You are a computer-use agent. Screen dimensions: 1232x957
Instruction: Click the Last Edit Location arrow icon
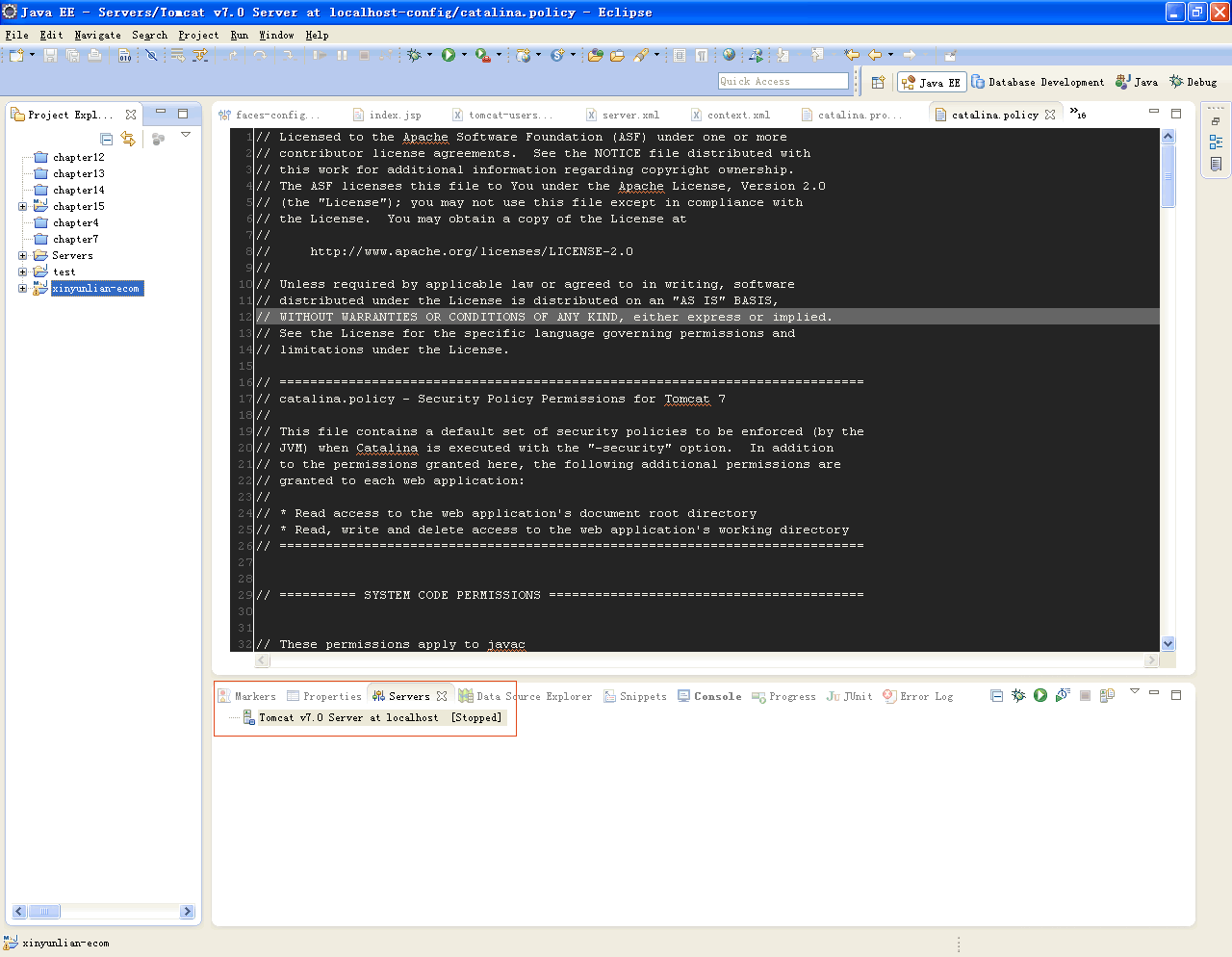pos(852,56)
